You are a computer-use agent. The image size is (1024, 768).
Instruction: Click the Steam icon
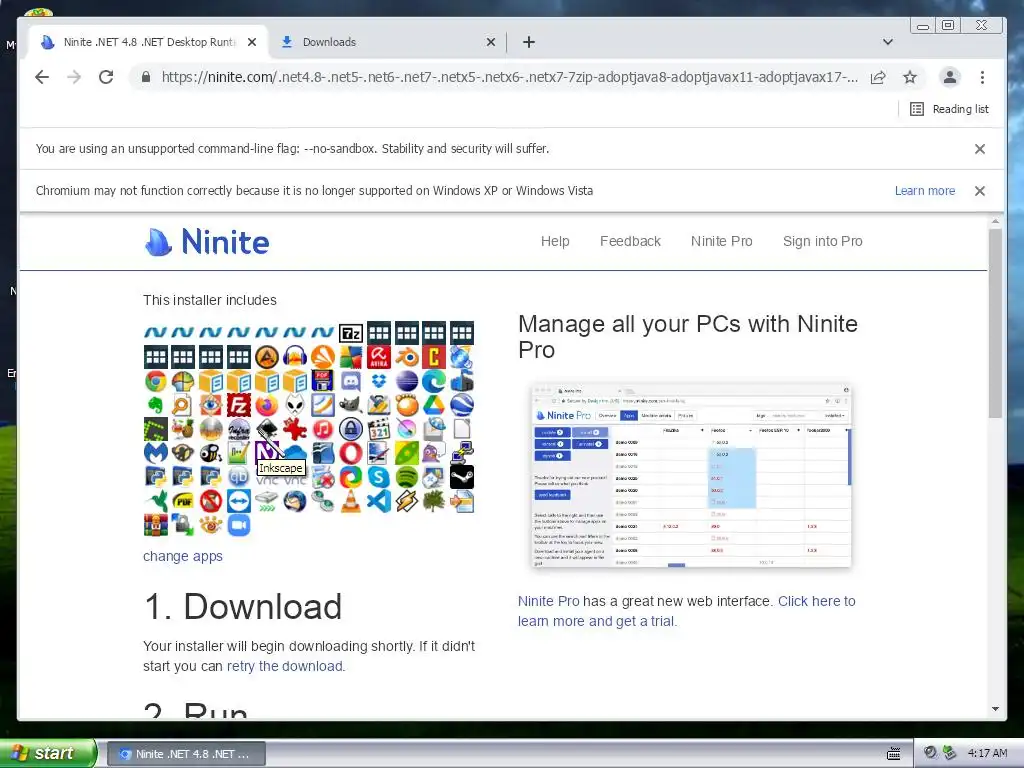click(462, 477)
